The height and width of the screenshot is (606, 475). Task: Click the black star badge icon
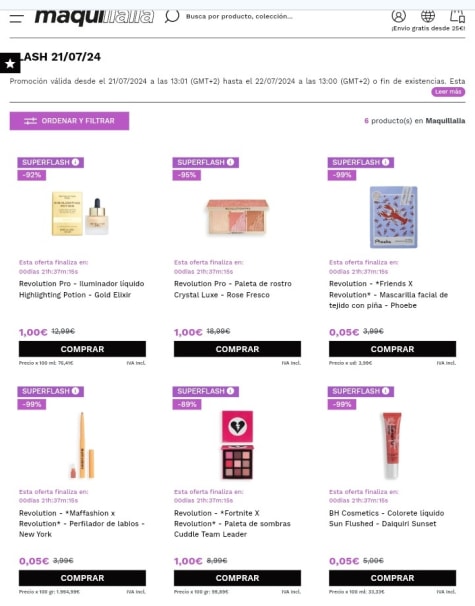10,63
